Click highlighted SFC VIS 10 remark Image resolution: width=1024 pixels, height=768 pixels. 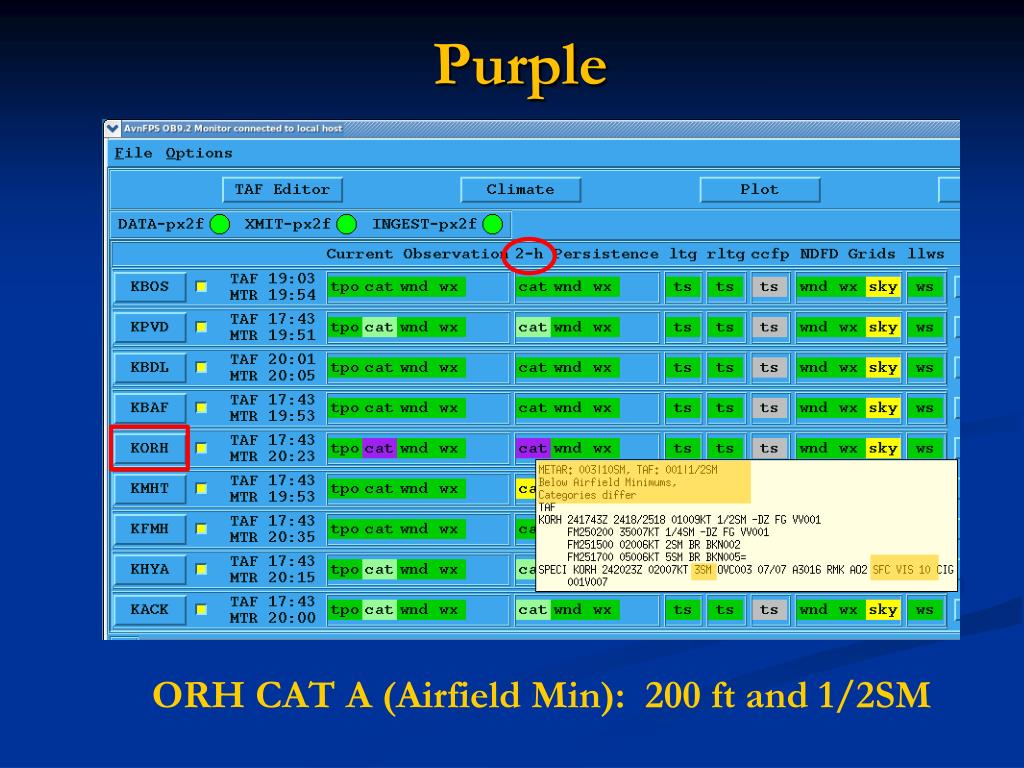[x=902, y=570]
